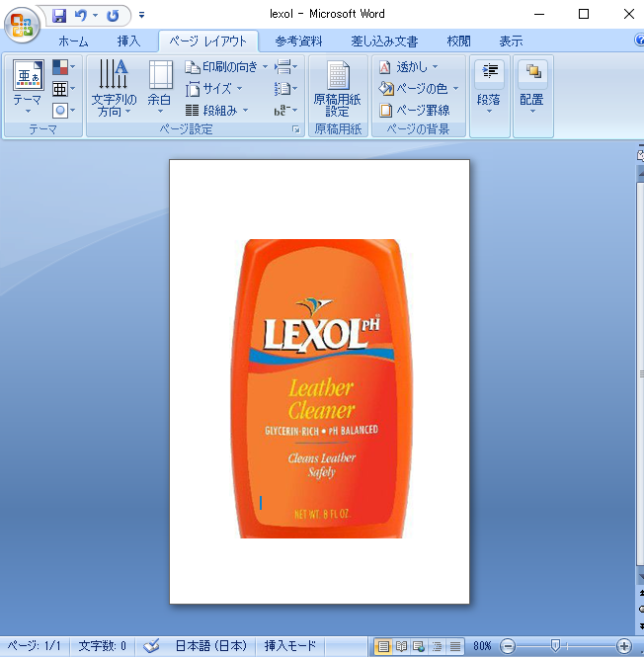Open 印刷の向き orientation dropdown

[x=226, y=66]
